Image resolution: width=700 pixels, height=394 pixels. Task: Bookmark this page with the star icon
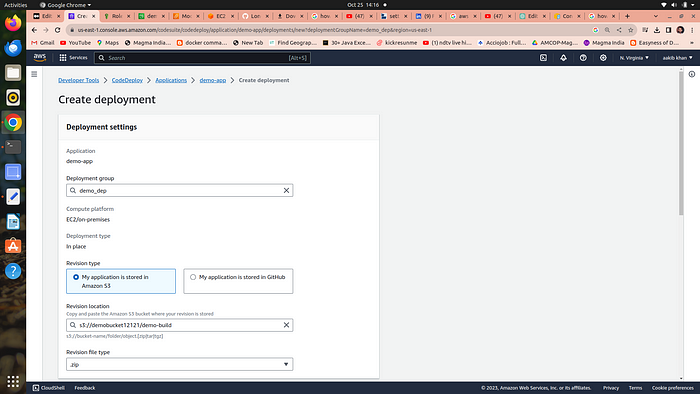[630, 30]
